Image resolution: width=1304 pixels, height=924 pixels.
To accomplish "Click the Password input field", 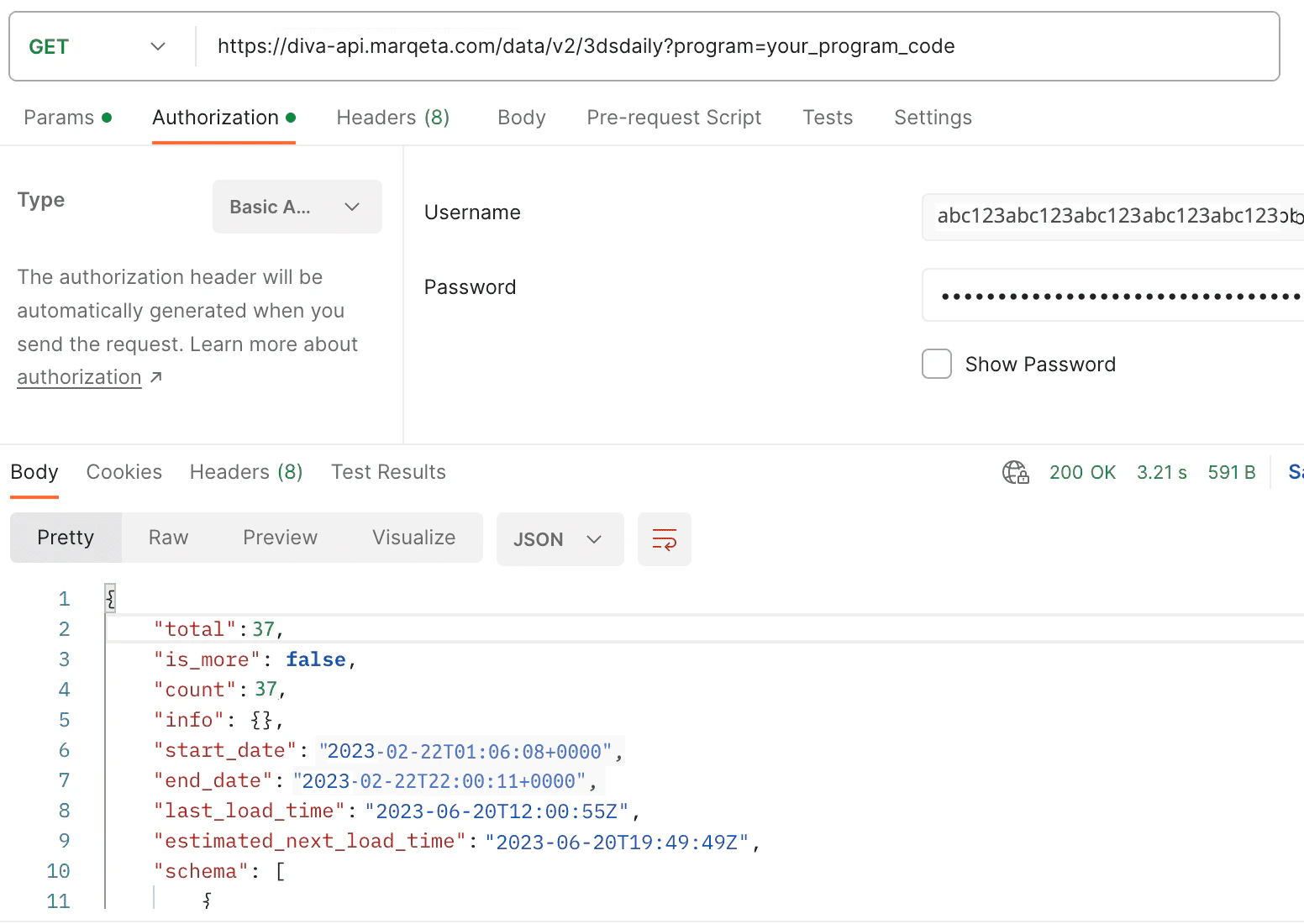I will click(1112, 295).
